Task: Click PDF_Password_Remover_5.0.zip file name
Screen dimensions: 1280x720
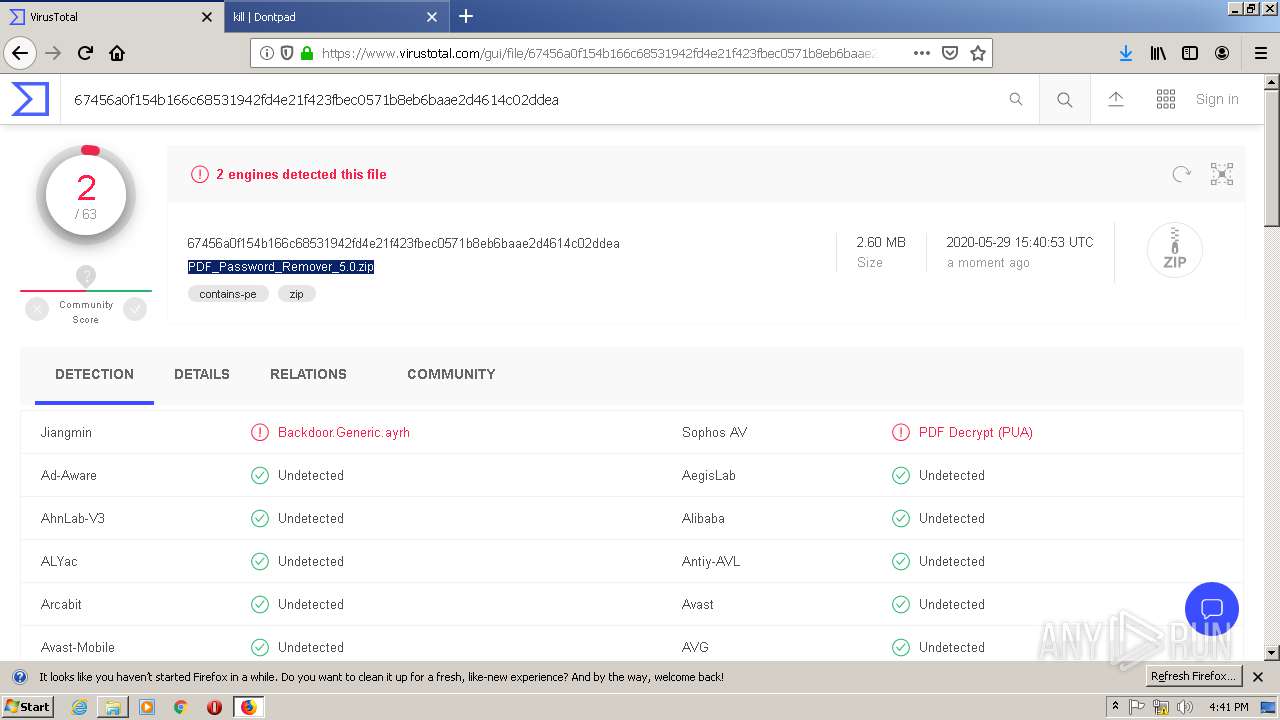Action: 281,267
